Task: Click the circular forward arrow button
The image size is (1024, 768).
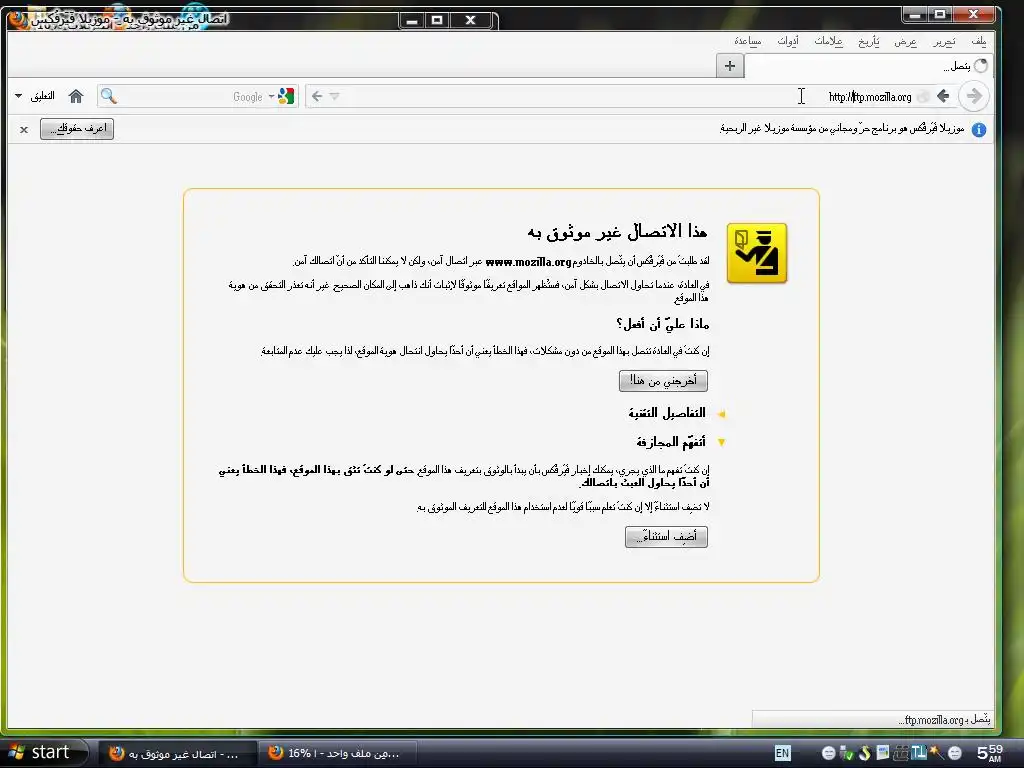Action: coord(974,96)
